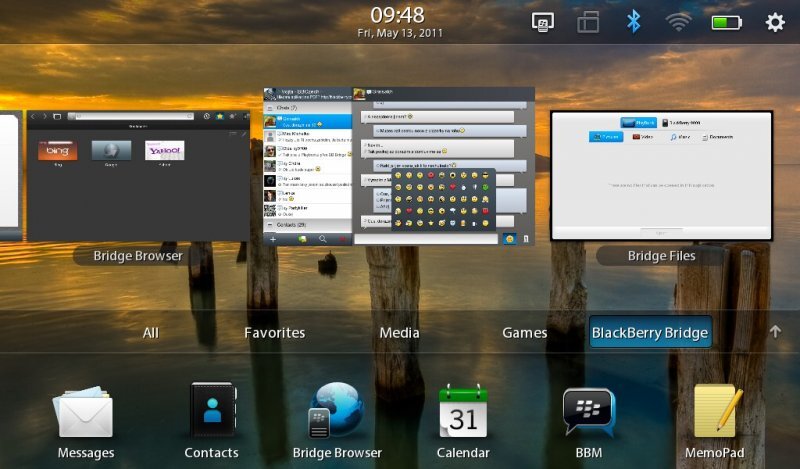This screenshot has height=469, width=800.
Task: Open the Calendar app icon
Action: tap(463, 411)
